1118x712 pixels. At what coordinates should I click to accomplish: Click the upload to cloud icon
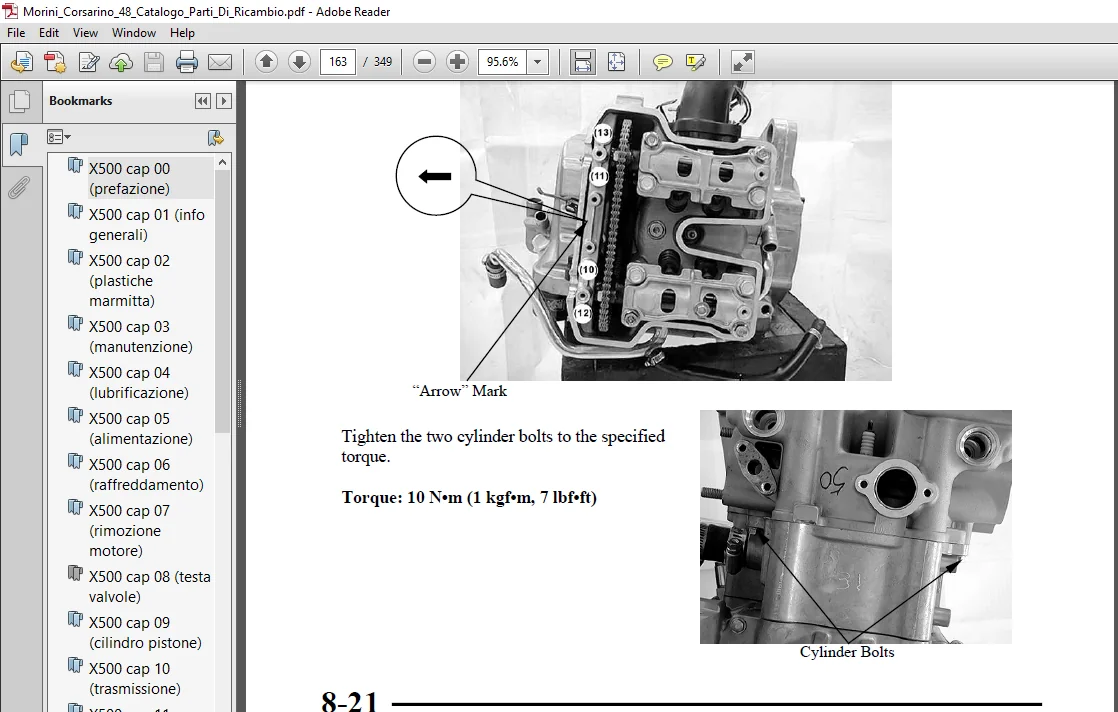click(121, 62)
